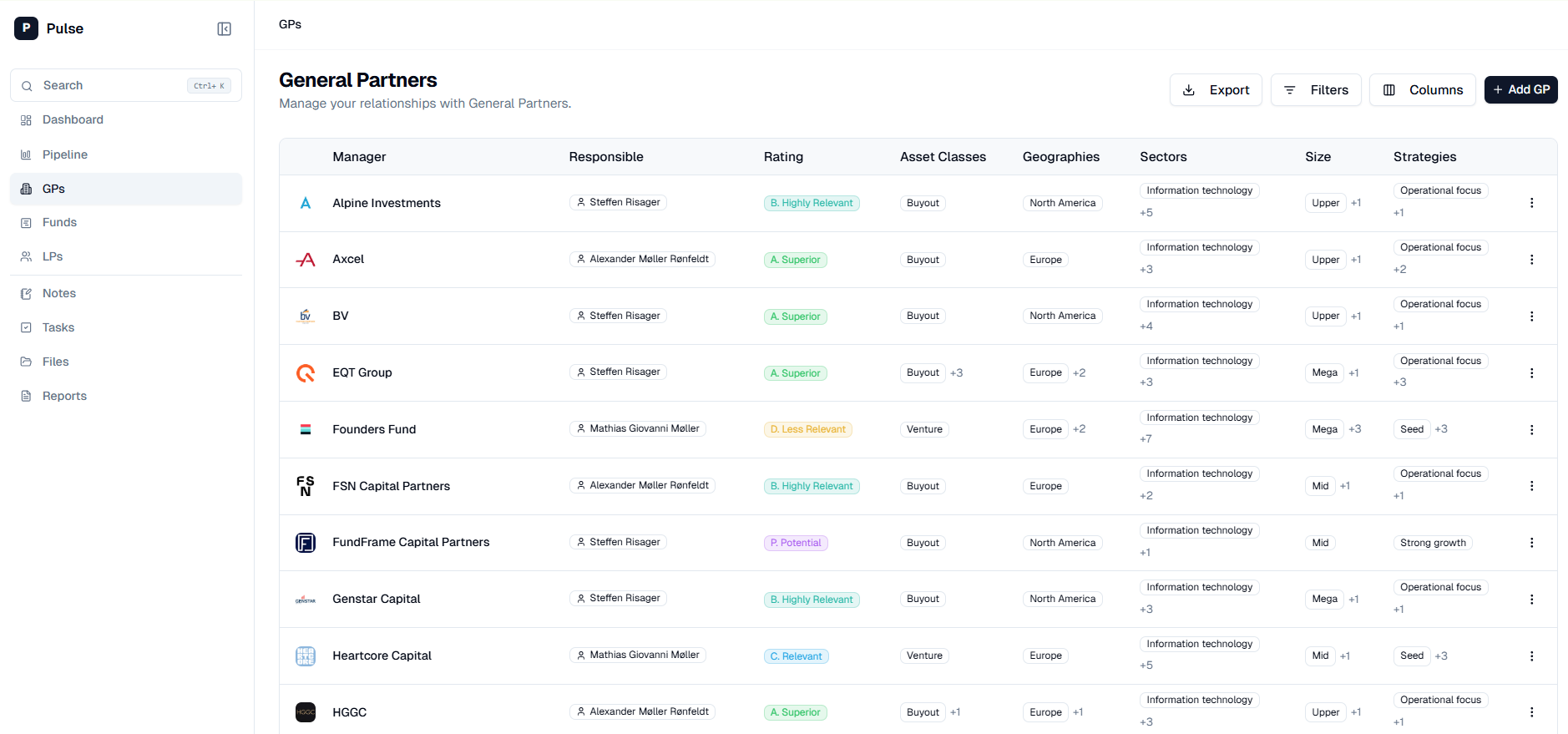The width and height of the screenshot is (1568, 734).
Task: Expand +7 sectors for Founders Fund
Action: (1146, 438)
